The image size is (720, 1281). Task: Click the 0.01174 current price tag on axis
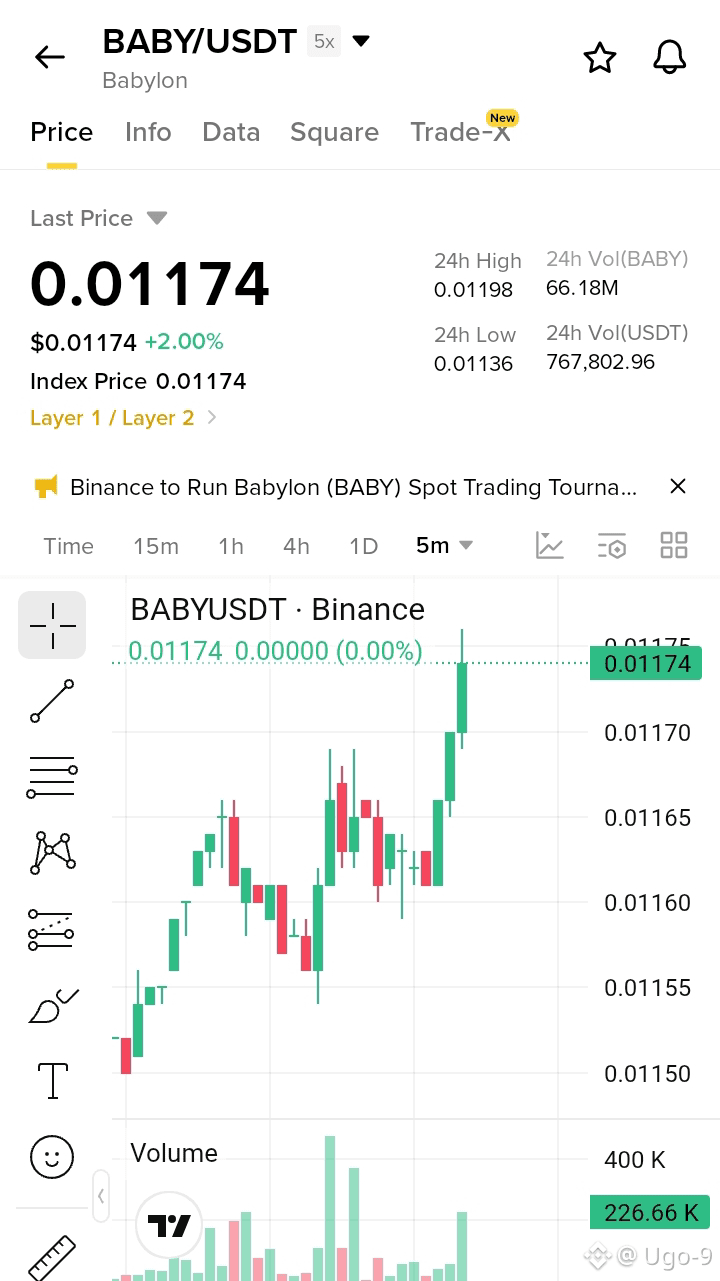point(646,663)
